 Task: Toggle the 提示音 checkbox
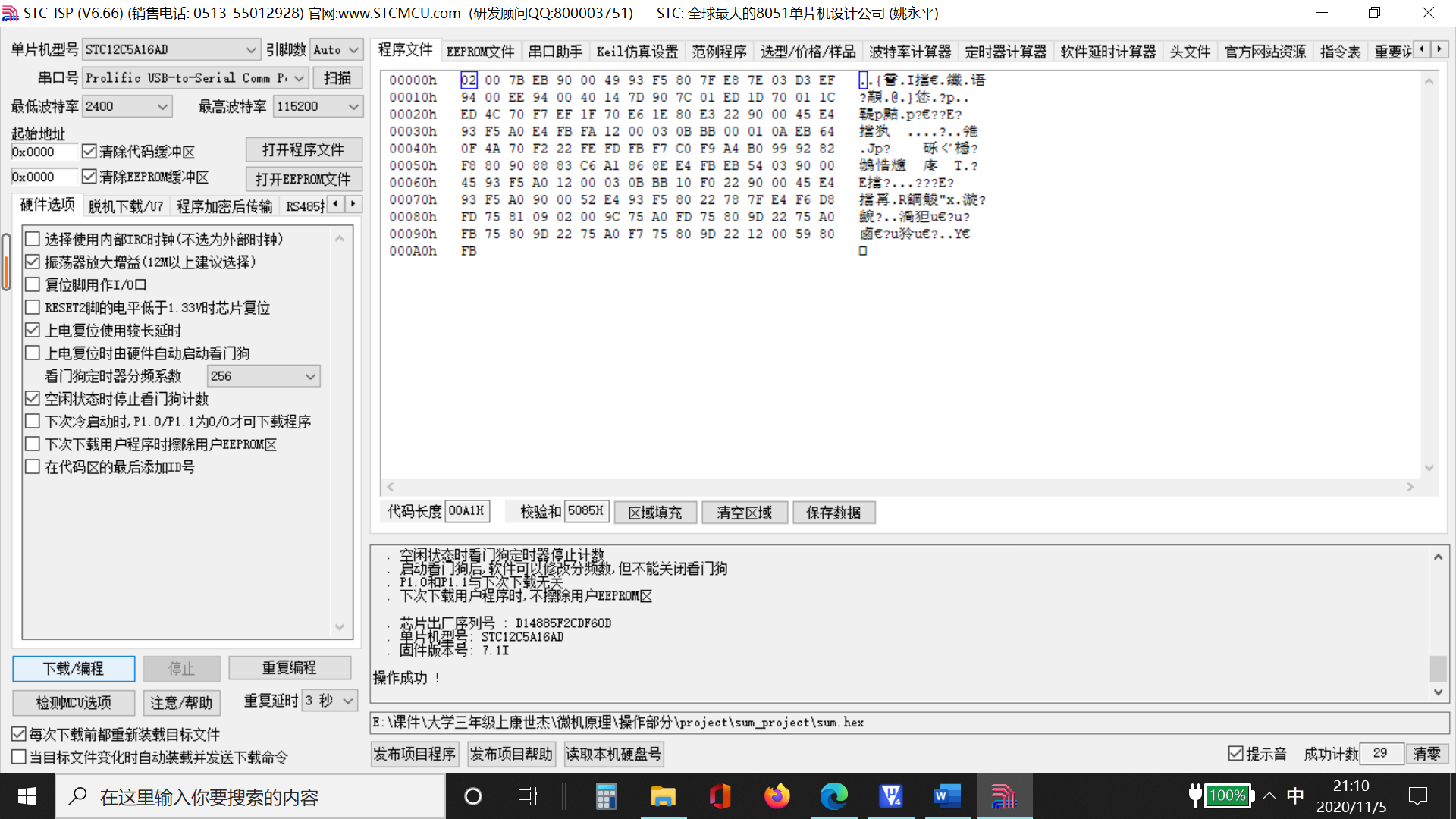1235,753
